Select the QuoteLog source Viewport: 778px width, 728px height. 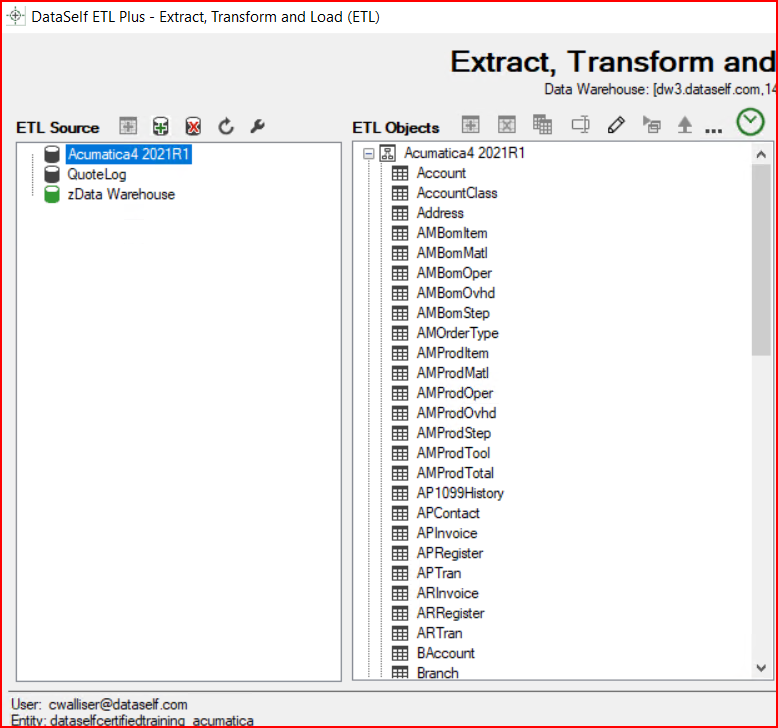96,174
